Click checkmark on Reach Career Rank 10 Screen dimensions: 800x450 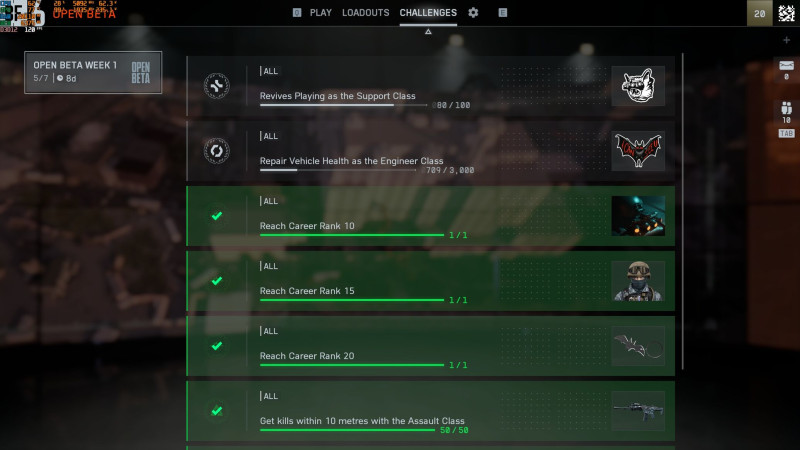click(217, 216)
